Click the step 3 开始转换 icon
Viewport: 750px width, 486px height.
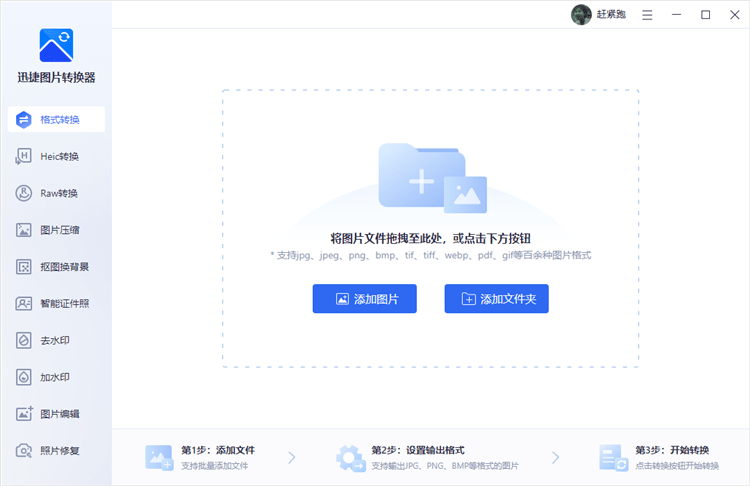(614, 458)
